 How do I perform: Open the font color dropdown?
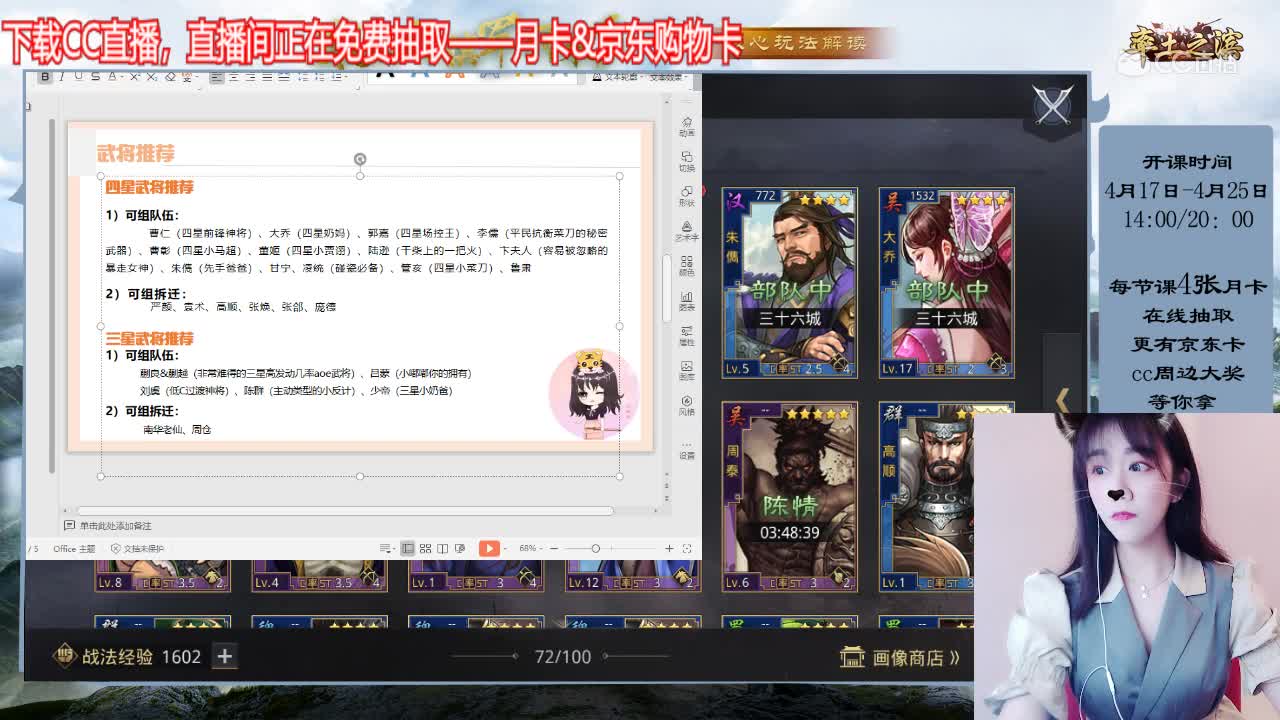[122, 77]
